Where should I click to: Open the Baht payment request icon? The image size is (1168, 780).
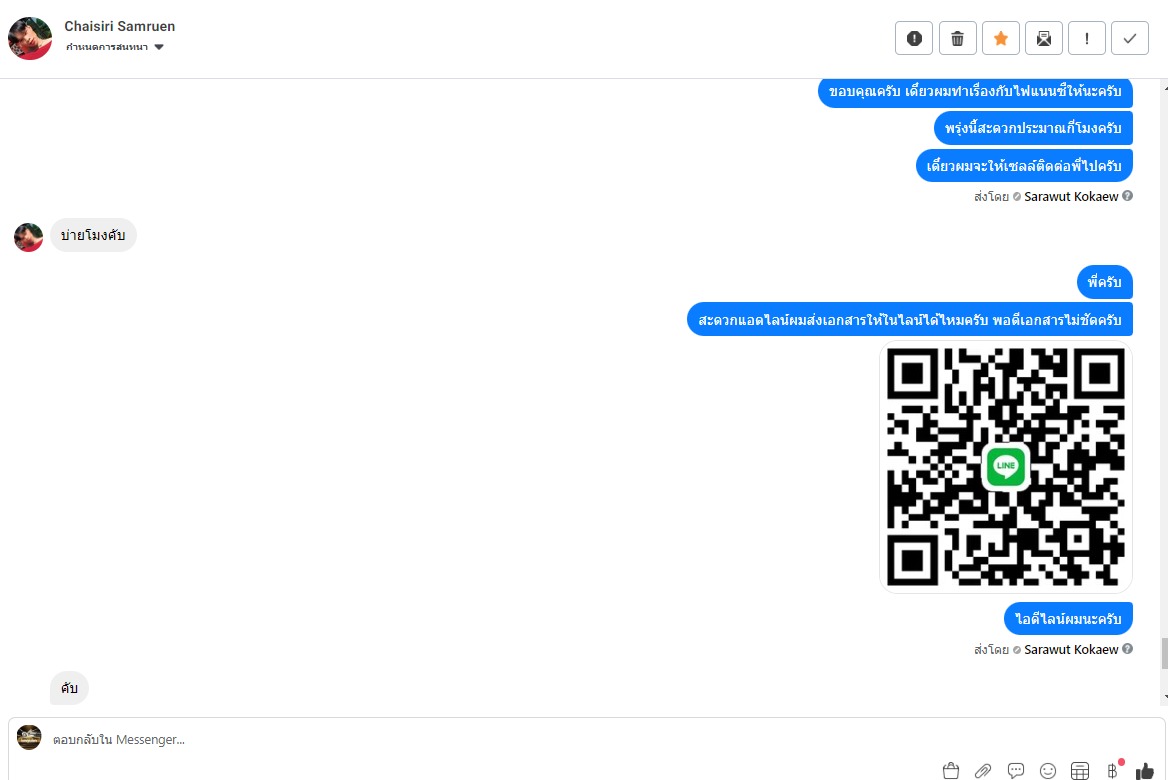click(1113, 770)
